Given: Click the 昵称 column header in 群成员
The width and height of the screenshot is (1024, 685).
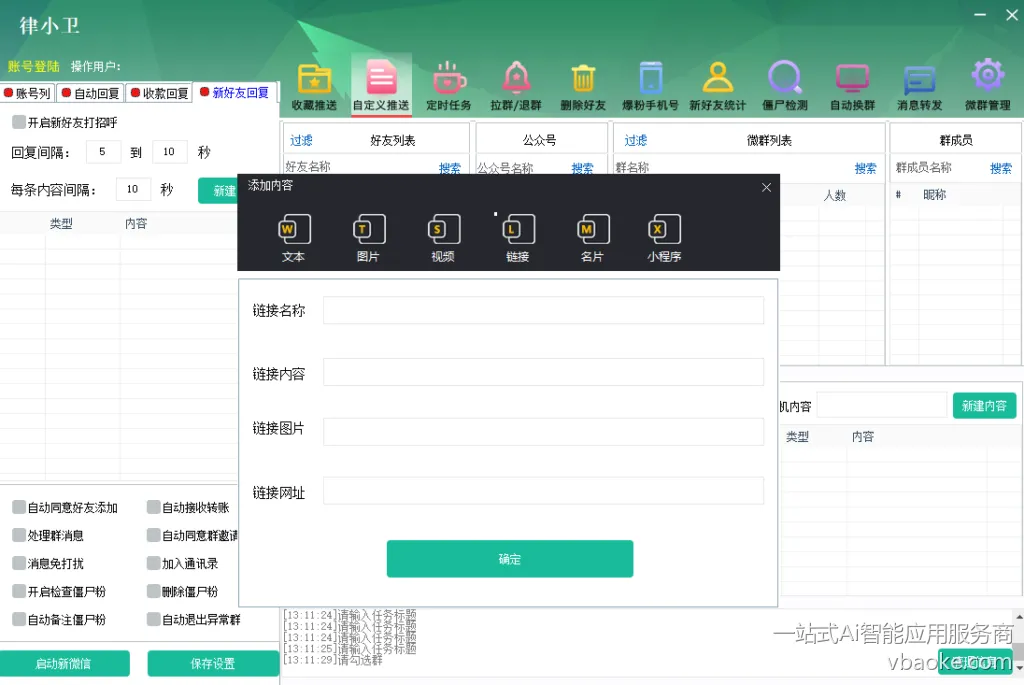Looking at the screenshot, I should [935, 195].
